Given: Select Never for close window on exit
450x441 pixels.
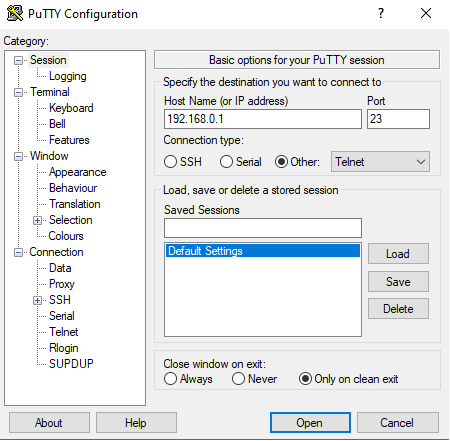Looking at the screenshot, I should click(238, 379).
